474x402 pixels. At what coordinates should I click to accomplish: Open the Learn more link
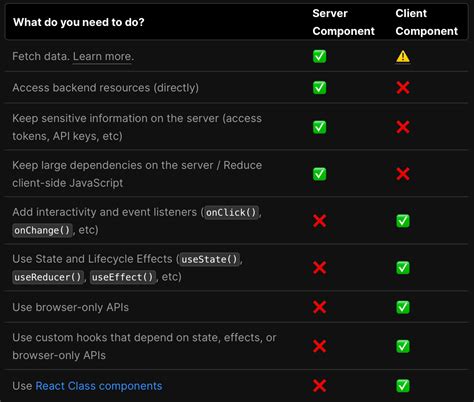(x=103, y=56)
